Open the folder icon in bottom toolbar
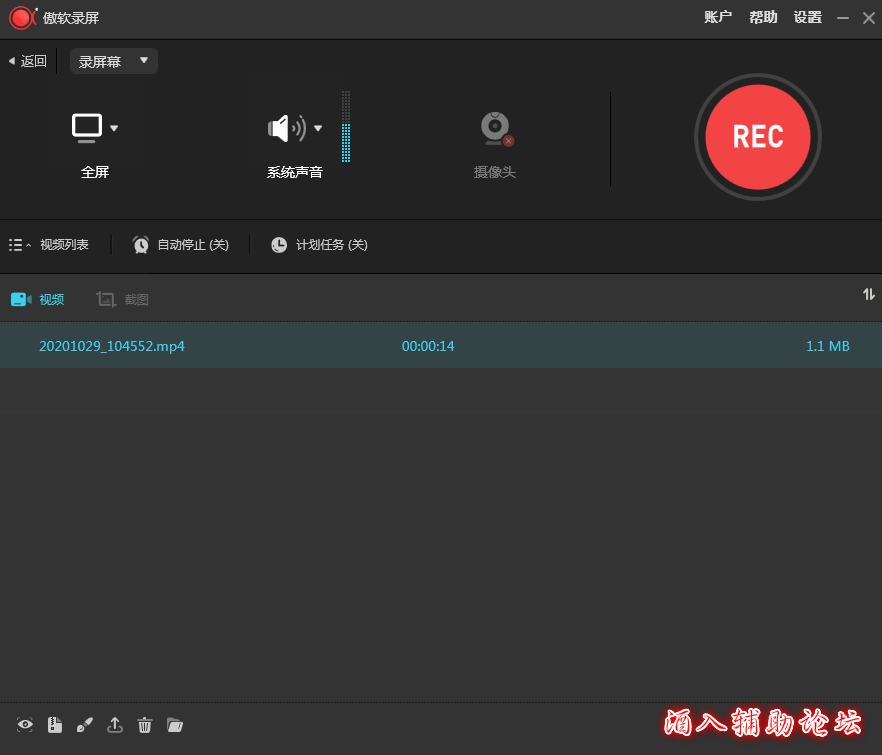The width and height of the screenshot is (882, 755). point(175,725)
